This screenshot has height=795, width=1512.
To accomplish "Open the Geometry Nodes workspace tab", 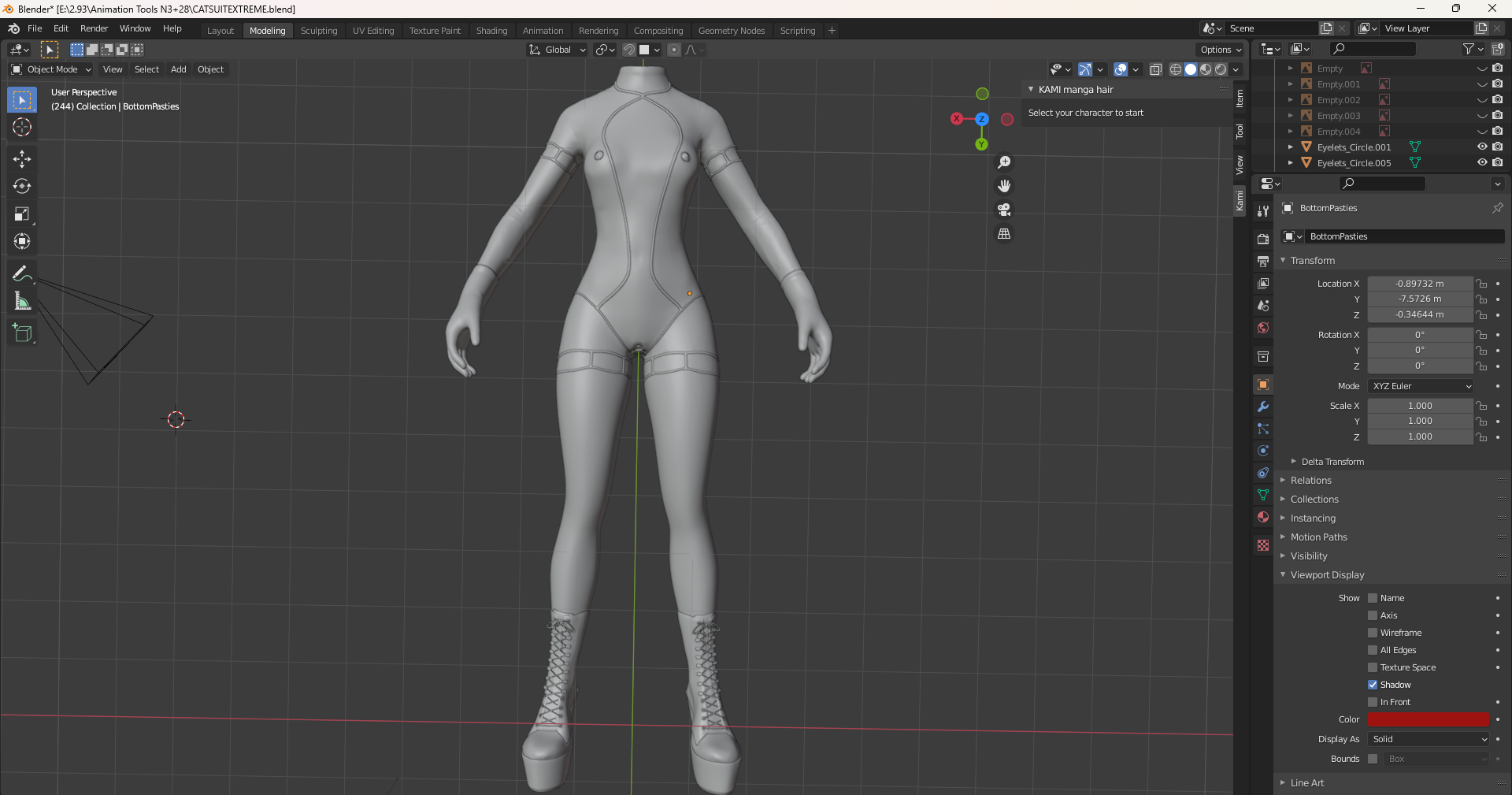I will click(x=732, y=31).
